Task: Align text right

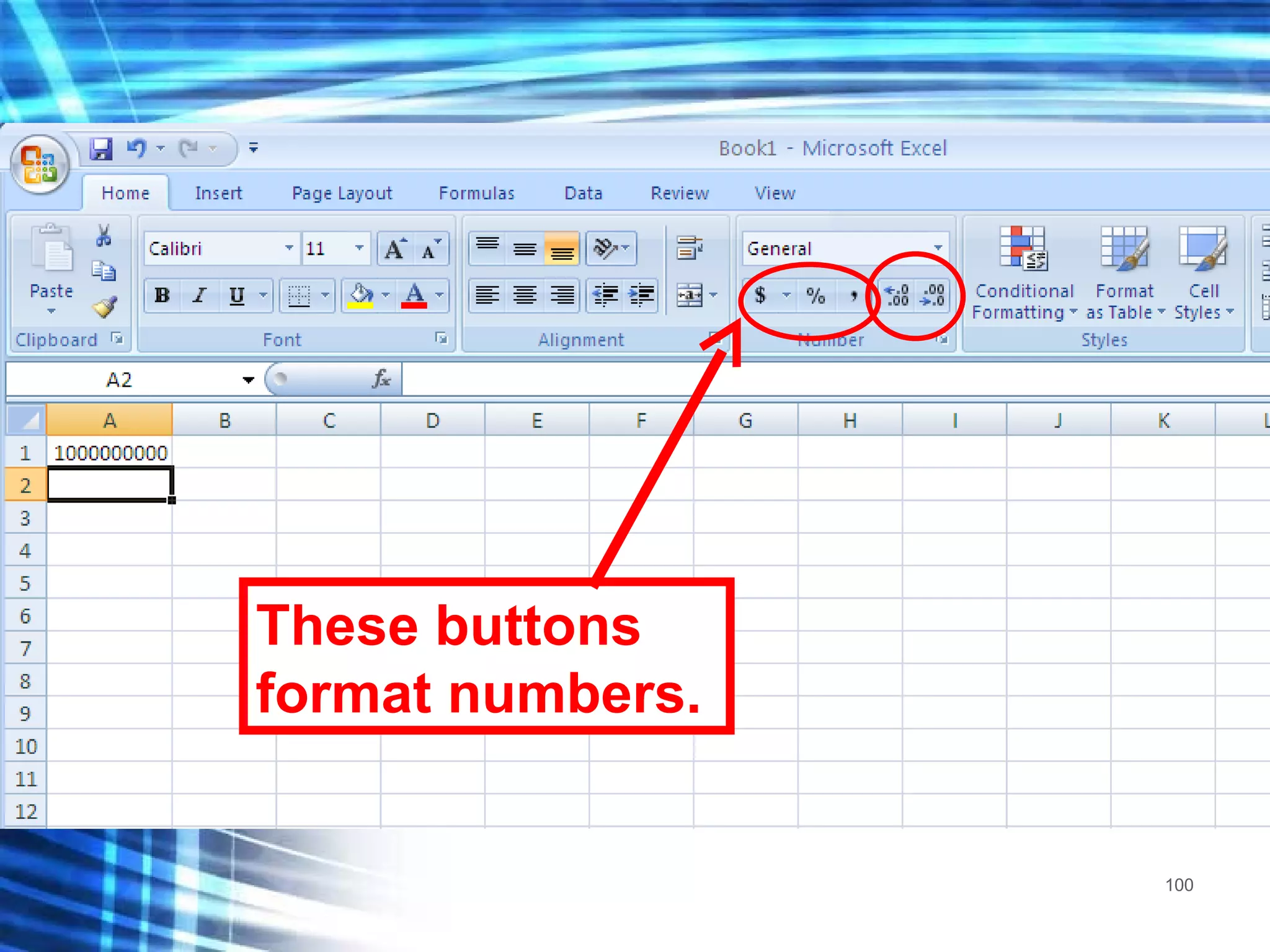Action: (562, 296)
